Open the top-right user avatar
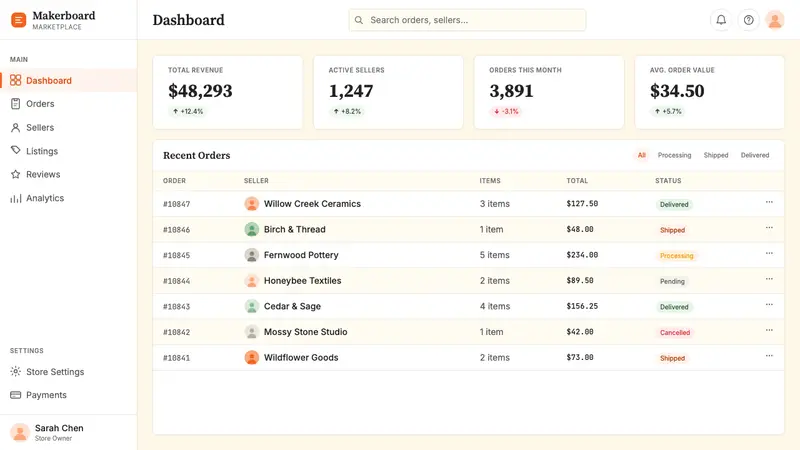Image resolution: width=800 pixels, height=450 pixels. pyautogui.click(x=774, y=20)
